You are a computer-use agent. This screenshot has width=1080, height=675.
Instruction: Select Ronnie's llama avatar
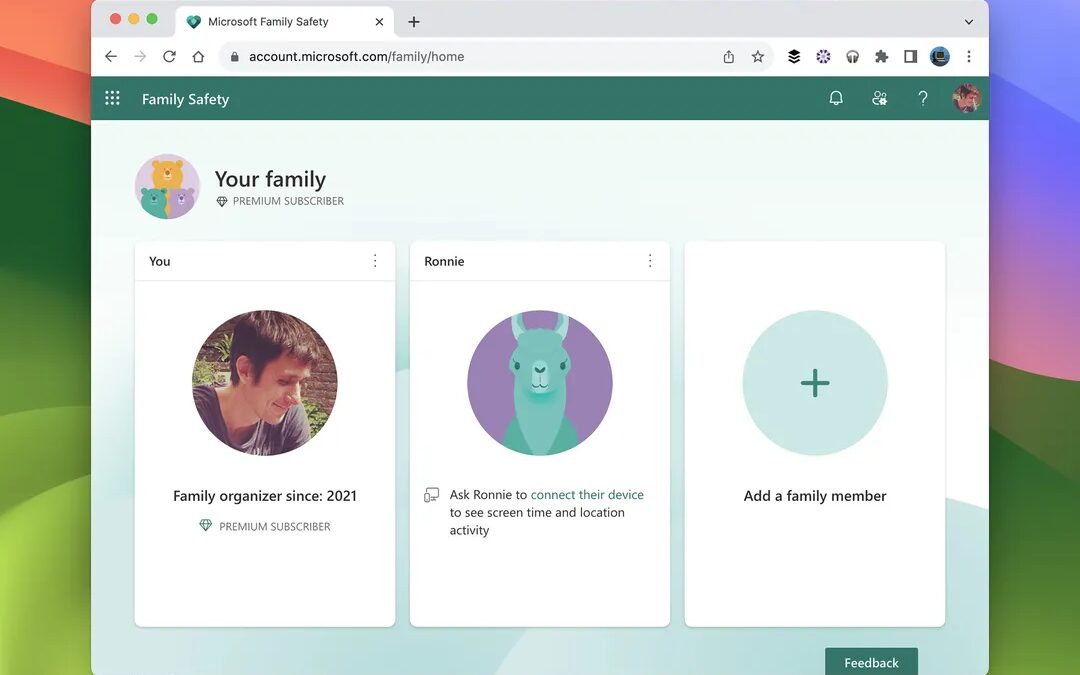click(540, 383)
